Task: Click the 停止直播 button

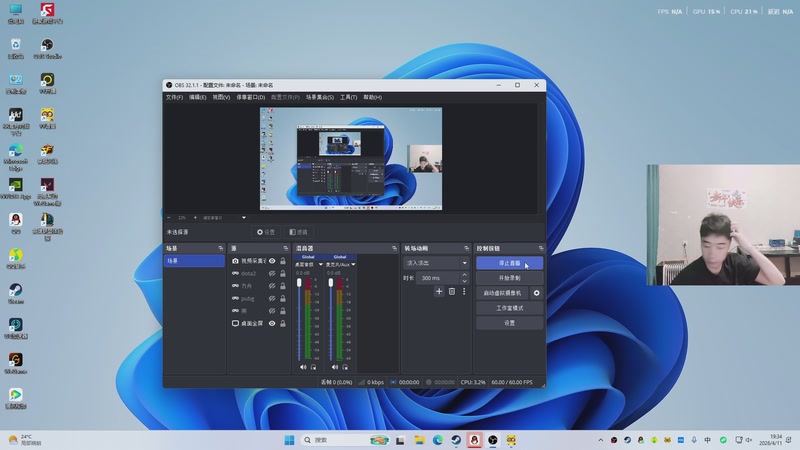Action: pyautogui.click(x=509, y=263)
